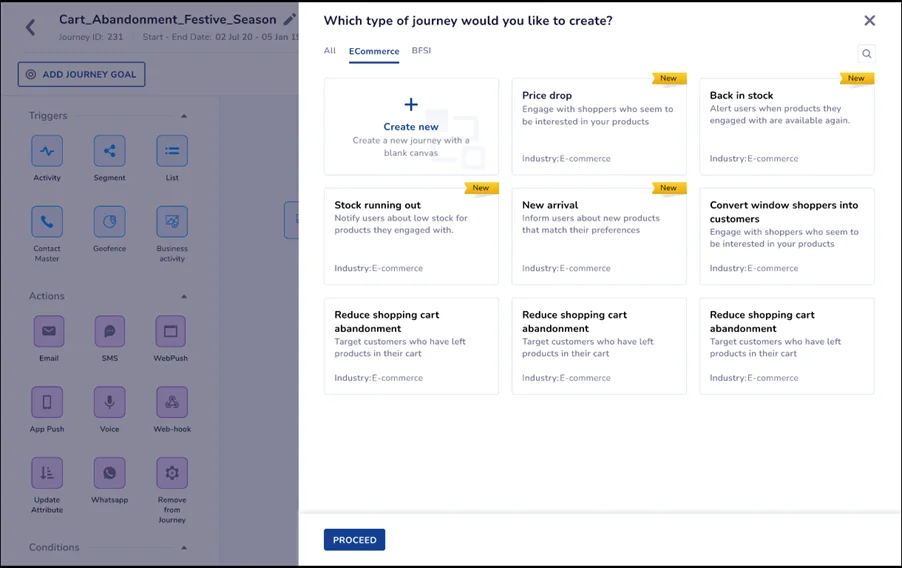Choose the Price drop template card

tap(599, 127)
